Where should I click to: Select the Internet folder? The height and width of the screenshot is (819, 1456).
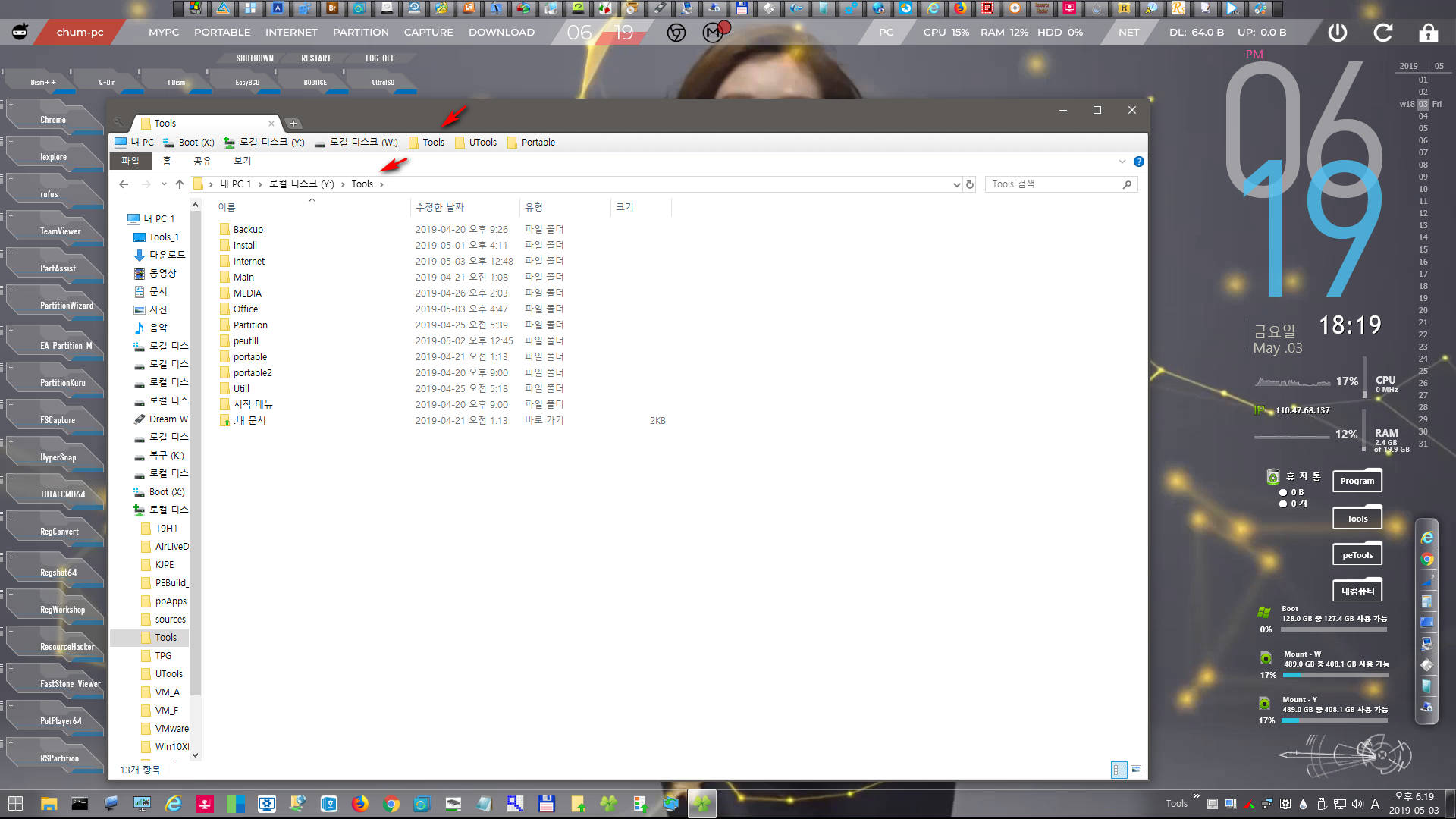point(249,261)
